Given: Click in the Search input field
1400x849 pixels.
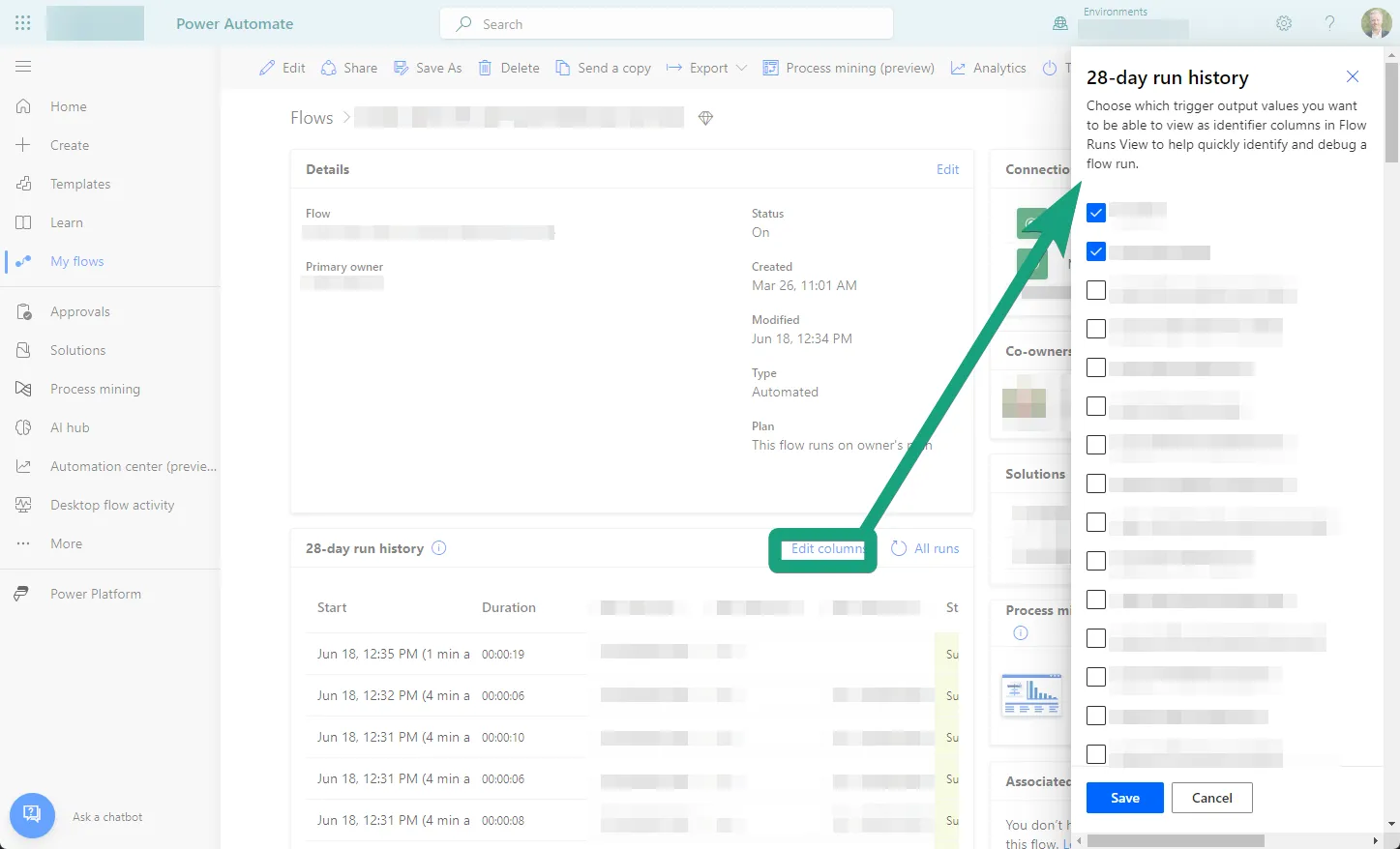Looking at the screenshot, I should point(667,24).
